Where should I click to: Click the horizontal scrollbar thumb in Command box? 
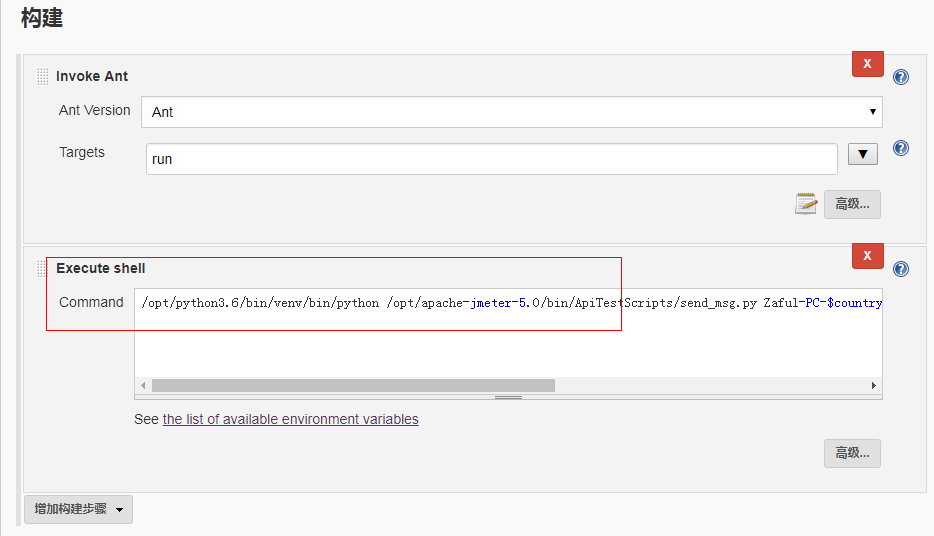[x=353, y=385]
